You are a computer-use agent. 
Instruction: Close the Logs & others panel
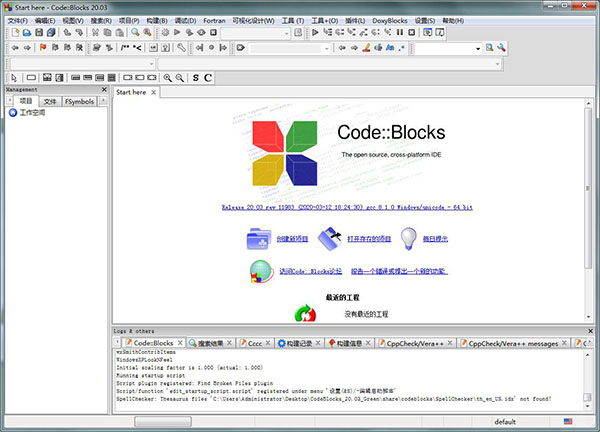(590, 331)
